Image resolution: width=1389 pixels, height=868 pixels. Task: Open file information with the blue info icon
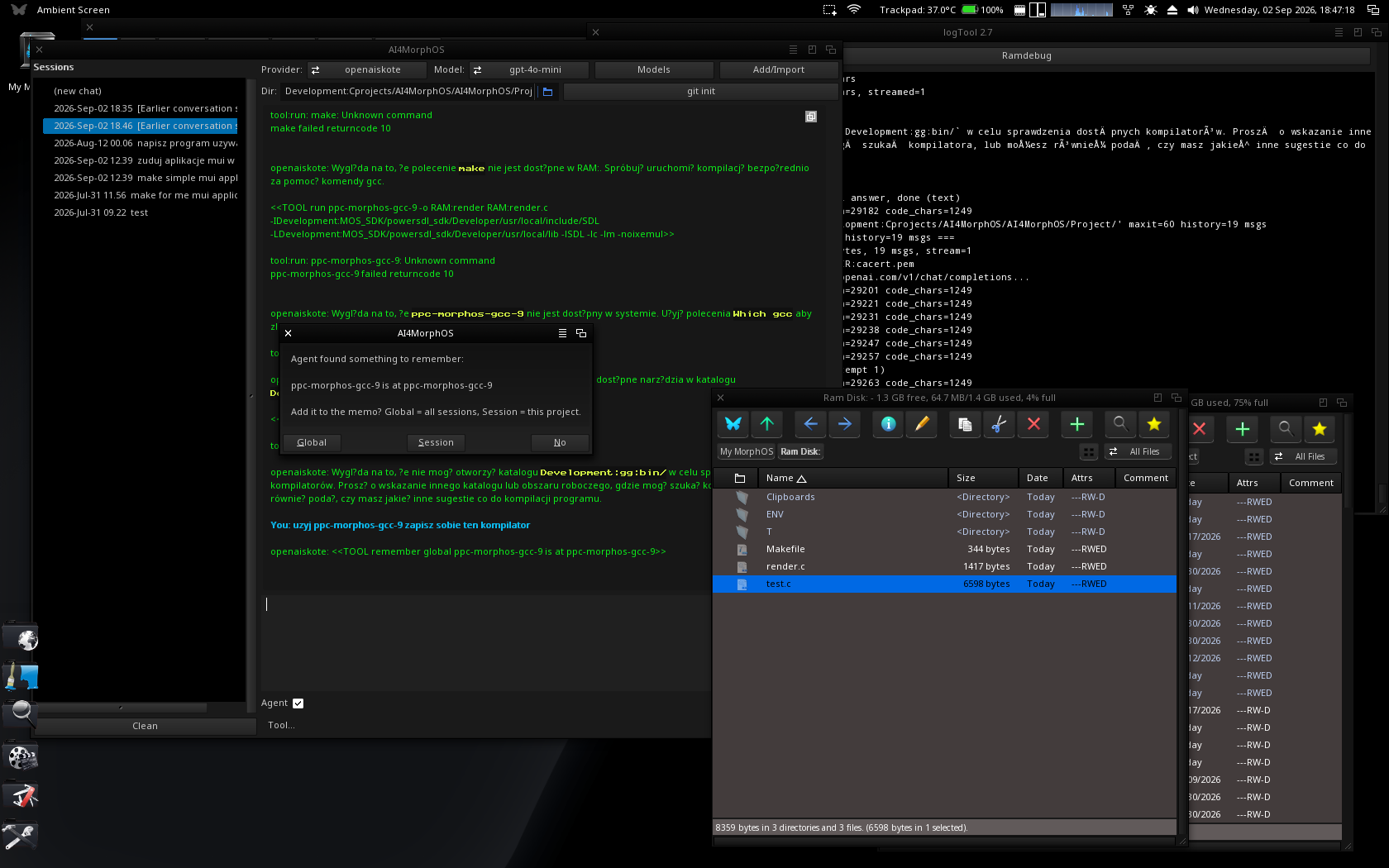point(888,424)
